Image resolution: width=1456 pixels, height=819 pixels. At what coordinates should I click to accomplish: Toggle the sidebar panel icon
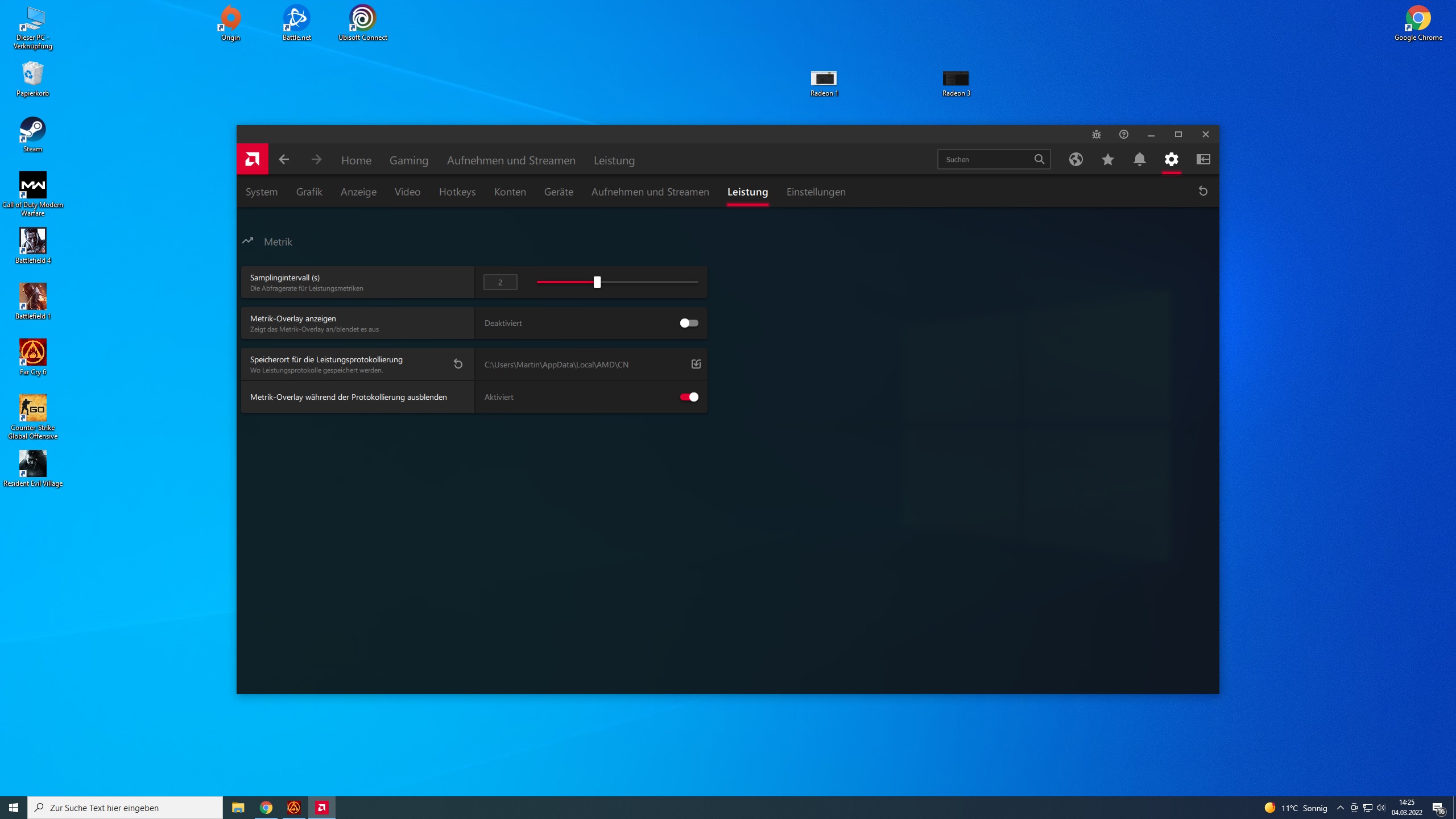pos(1203,159)
